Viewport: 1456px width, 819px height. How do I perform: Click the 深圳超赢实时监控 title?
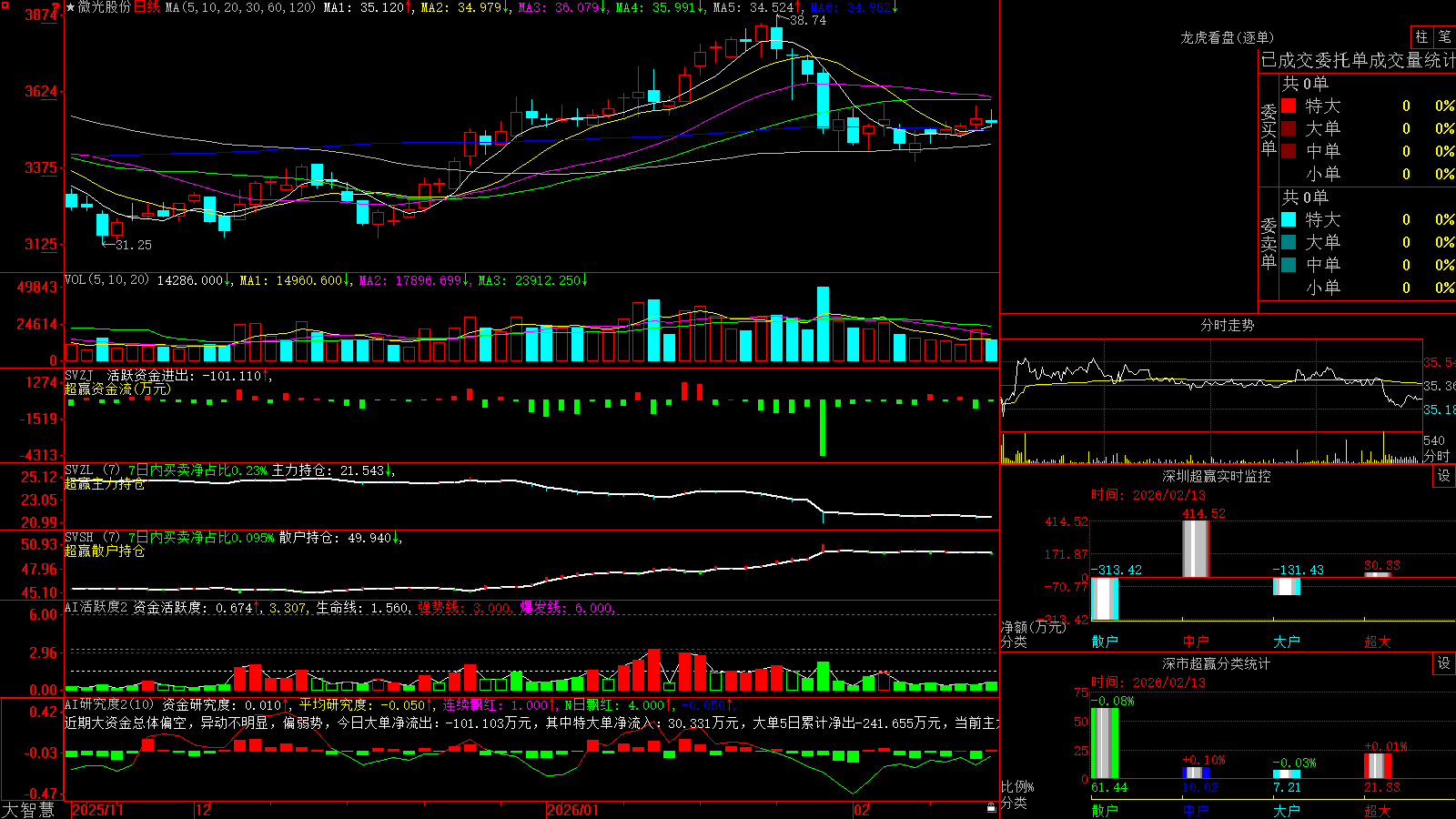pos(1216,476)
